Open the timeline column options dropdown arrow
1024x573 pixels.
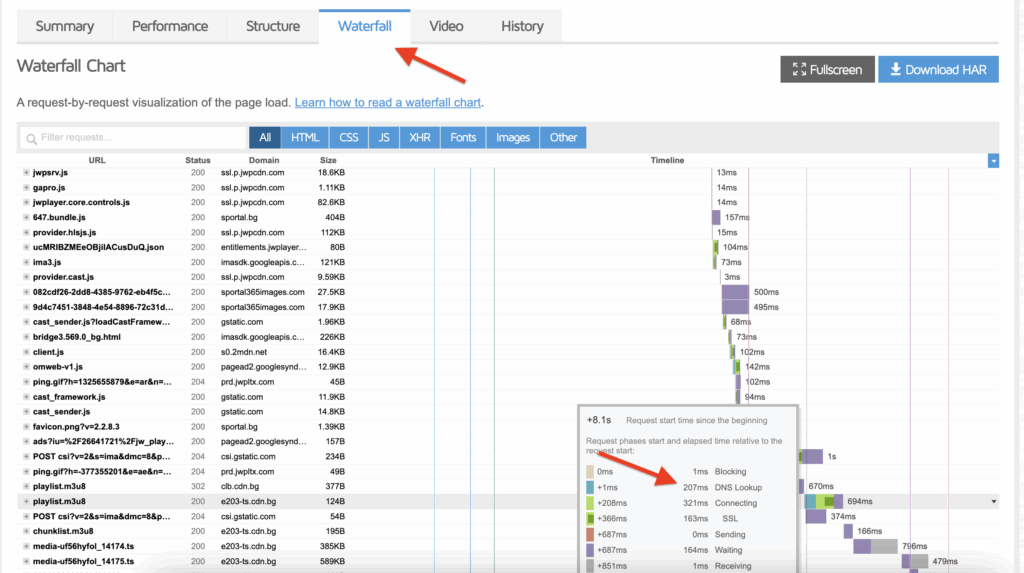pos(993,161)
